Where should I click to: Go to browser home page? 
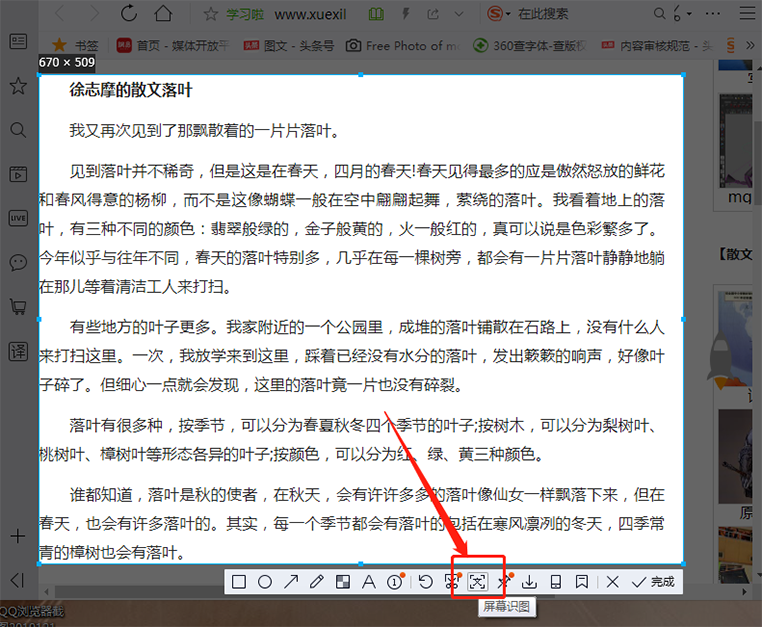(x=163, y=13)
